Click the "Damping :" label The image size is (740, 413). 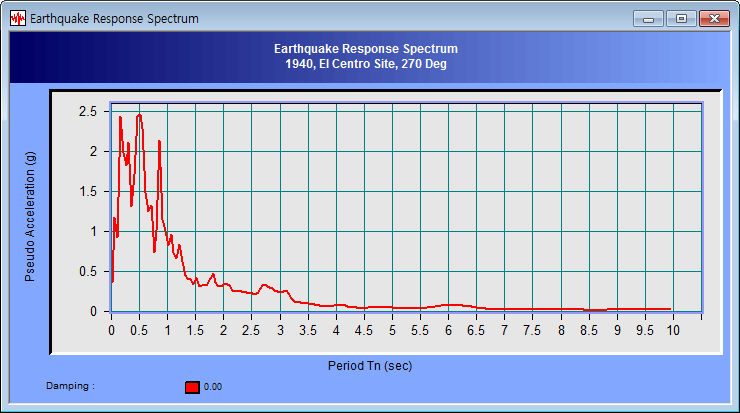[x=70, y=386]
